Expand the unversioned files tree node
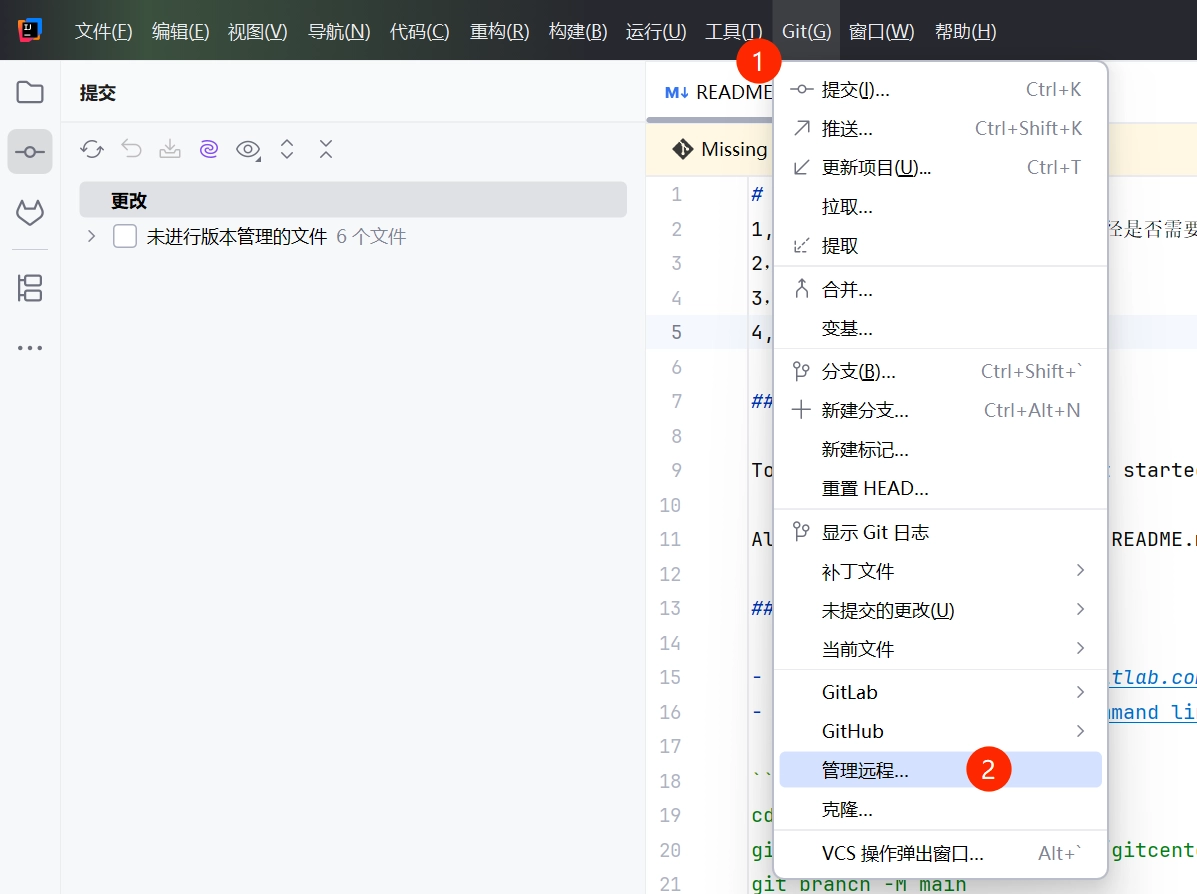The width and height of the screenshot is (1197, 894). (92, 236)
